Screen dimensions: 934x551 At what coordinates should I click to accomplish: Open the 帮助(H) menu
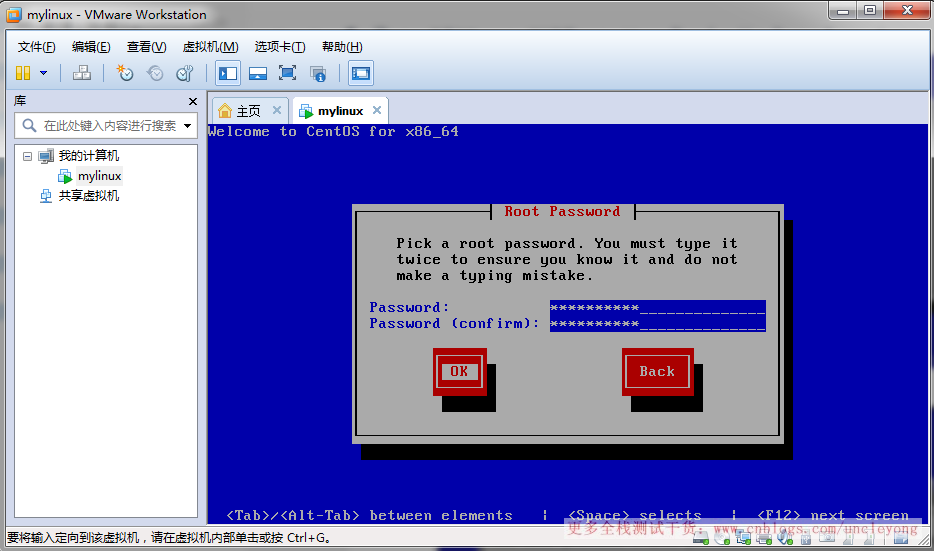(342, 47)
